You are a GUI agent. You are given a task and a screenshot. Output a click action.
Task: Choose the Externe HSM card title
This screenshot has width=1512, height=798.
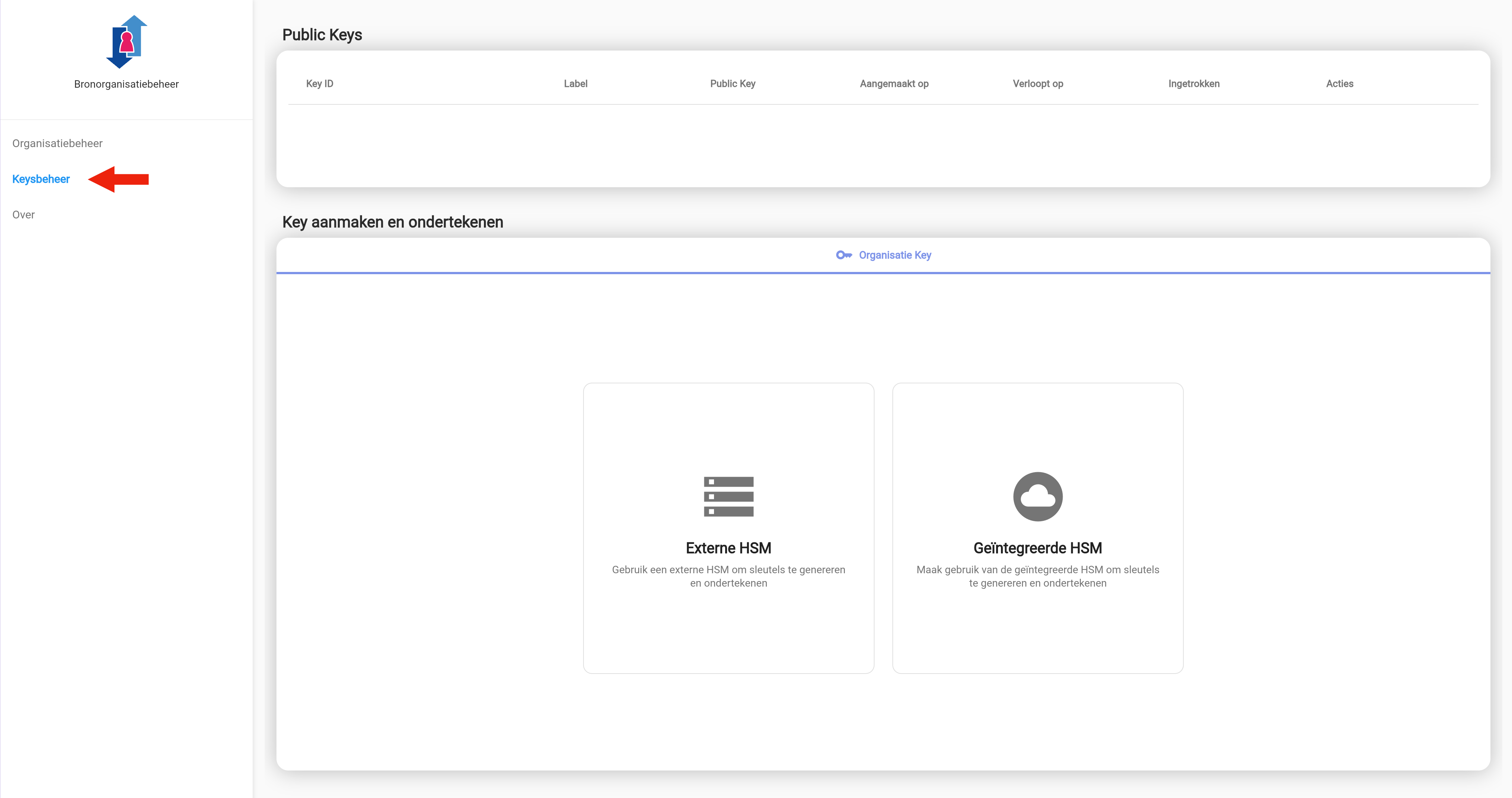point(728,548)
